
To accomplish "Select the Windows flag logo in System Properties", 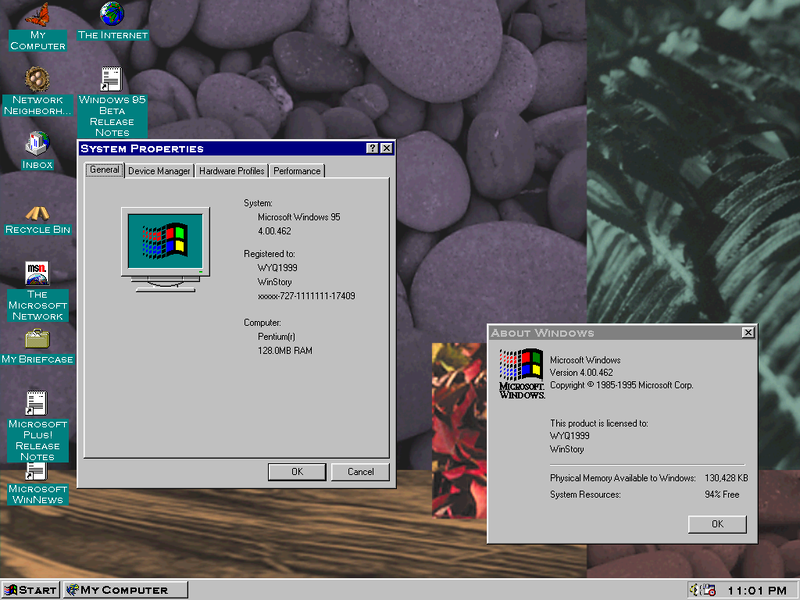I will click(164, 242).
